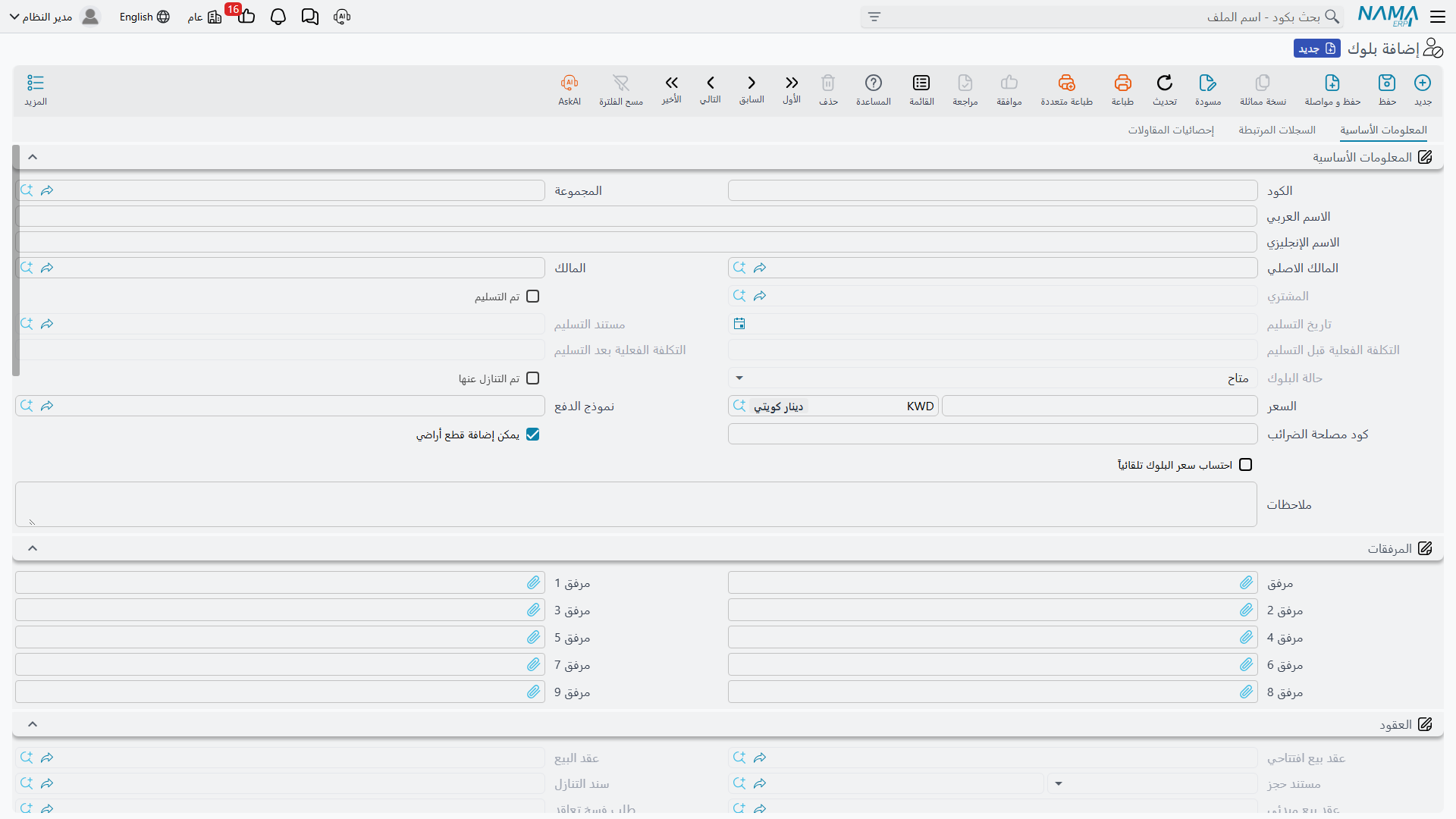Click the NAMA ERP logo
The image size is (1456, 819).
click(x=1388, y=17)
